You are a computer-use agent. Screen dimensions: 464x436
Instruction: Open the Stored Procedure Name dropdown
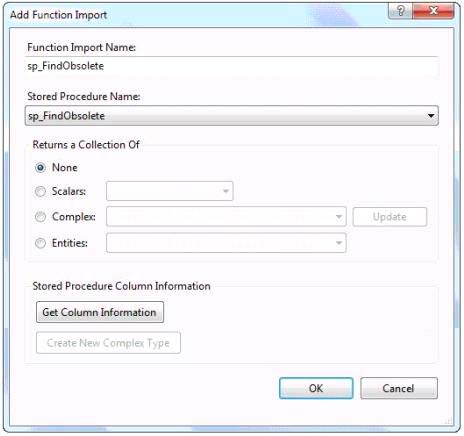(231, 116)
